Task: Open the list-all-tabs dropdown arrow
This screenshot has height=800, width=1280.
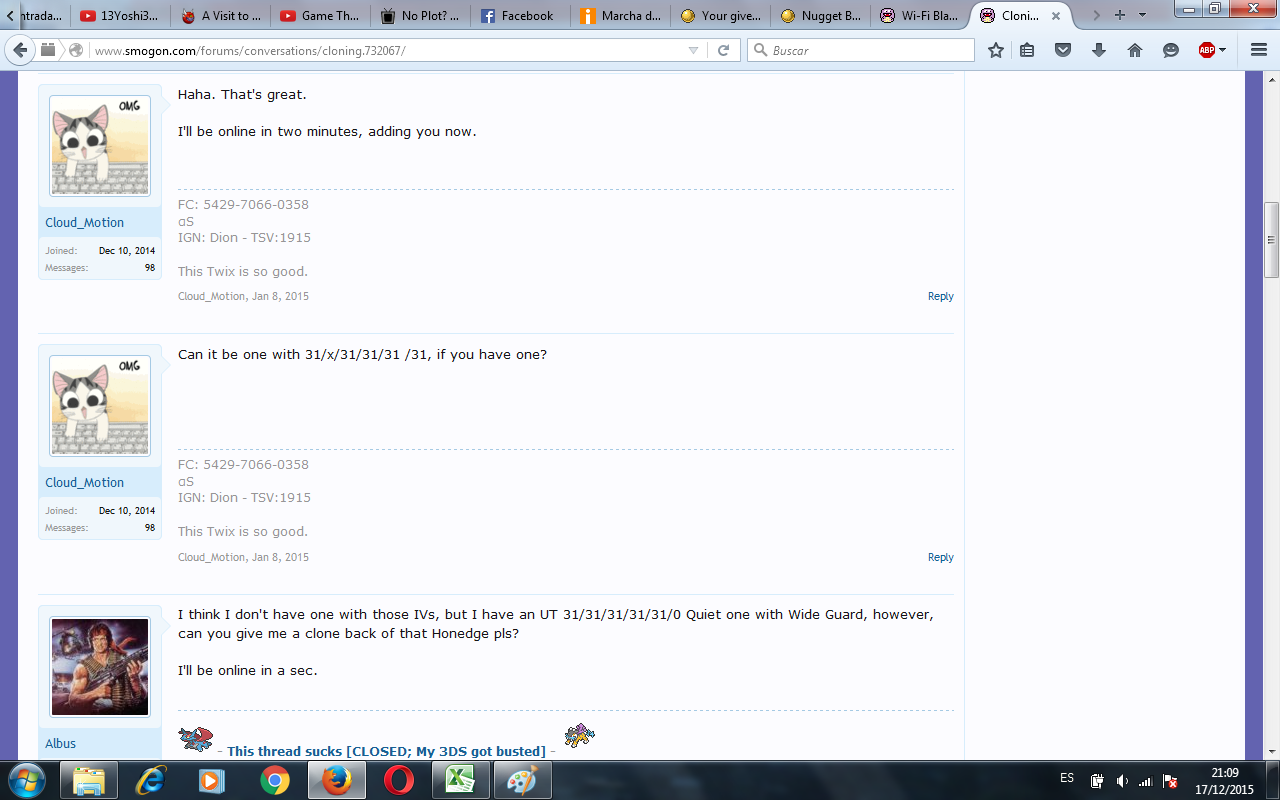Action: click(x=1142, y=15)
